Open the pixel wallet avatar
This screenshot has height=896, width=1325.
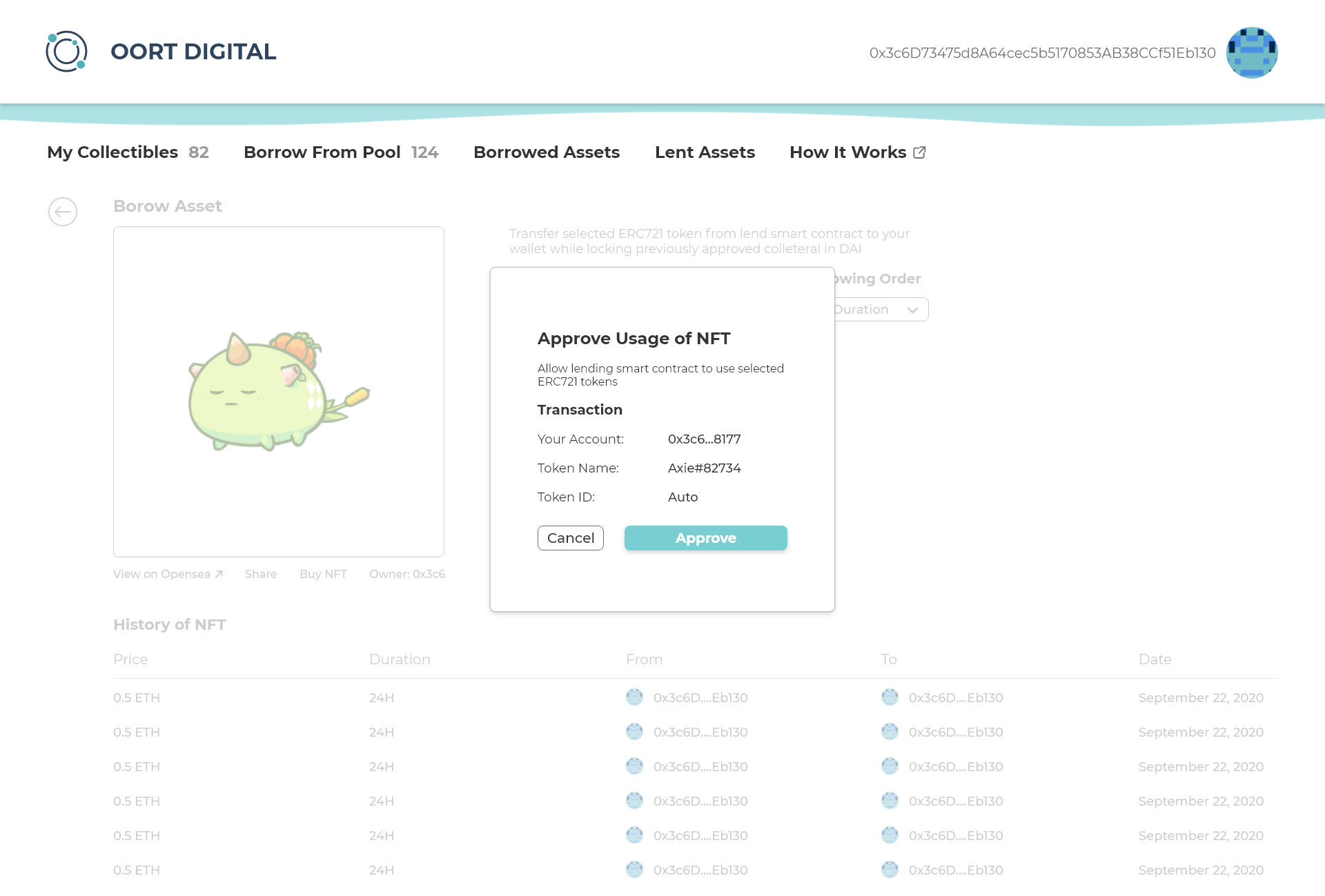pos(1252,52)
